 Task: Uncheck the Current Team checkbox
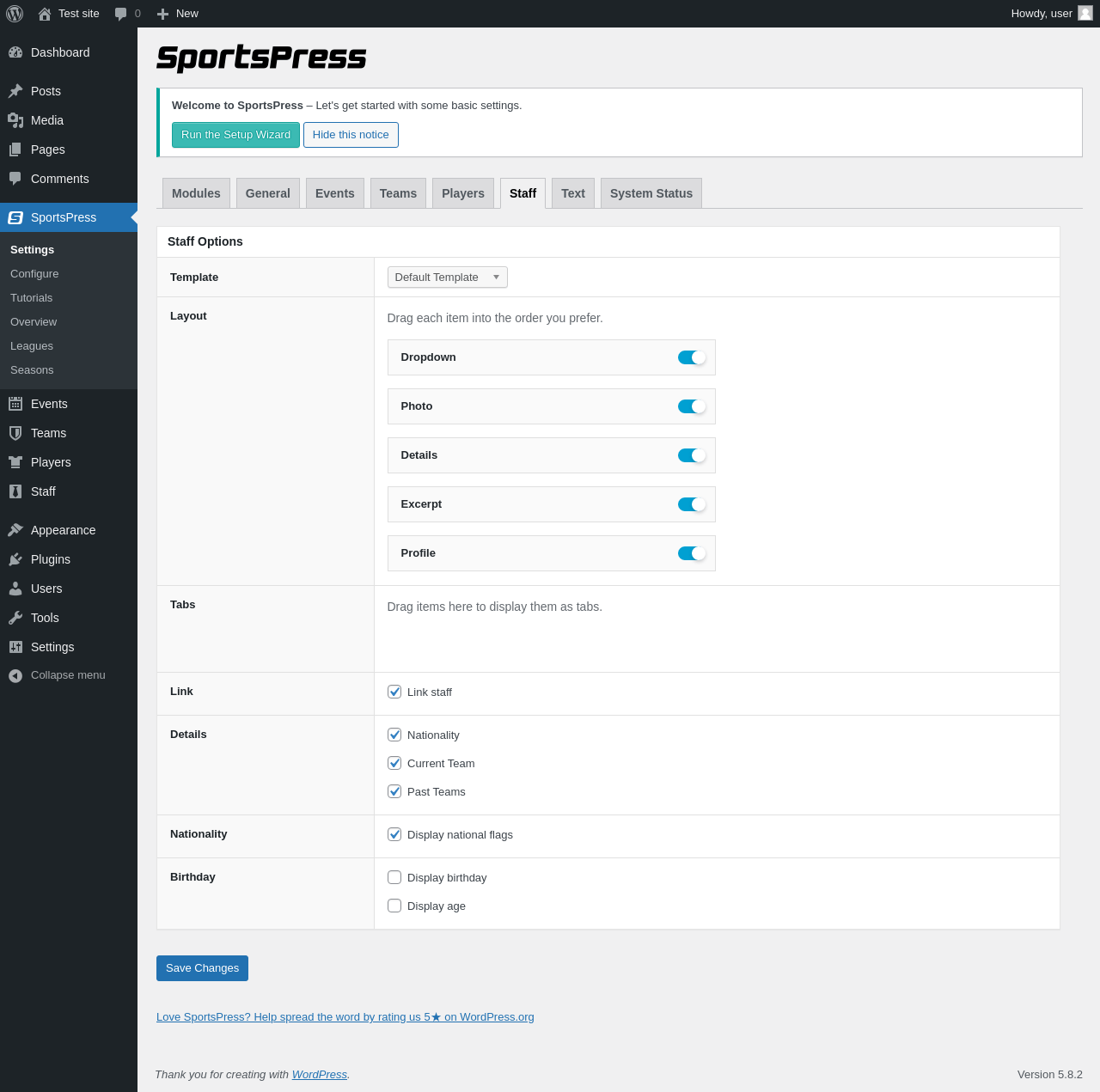coord(394,763)
